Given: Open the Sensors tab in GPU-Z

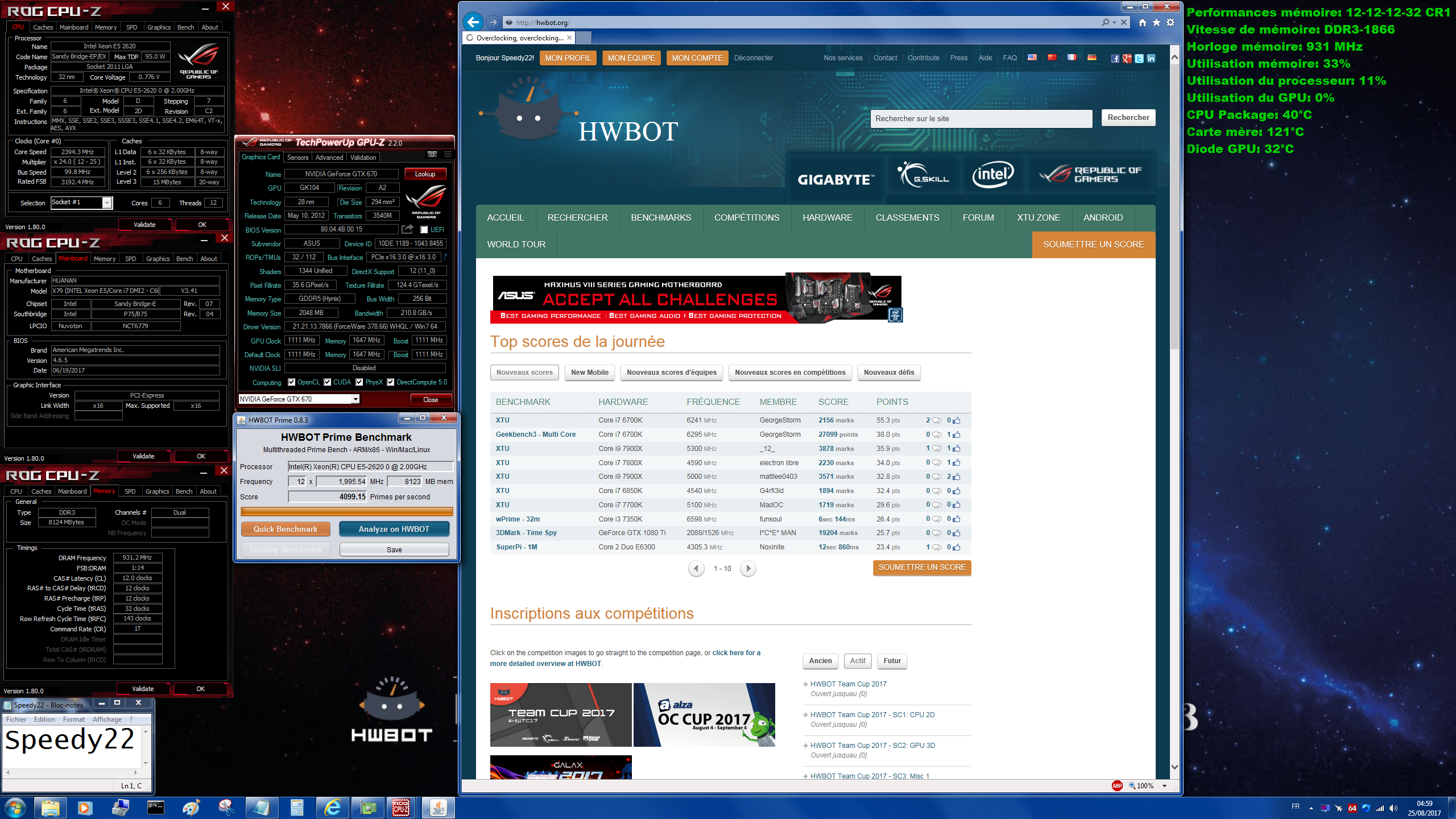Looking at the screenshot, I should tap(297, 158).
